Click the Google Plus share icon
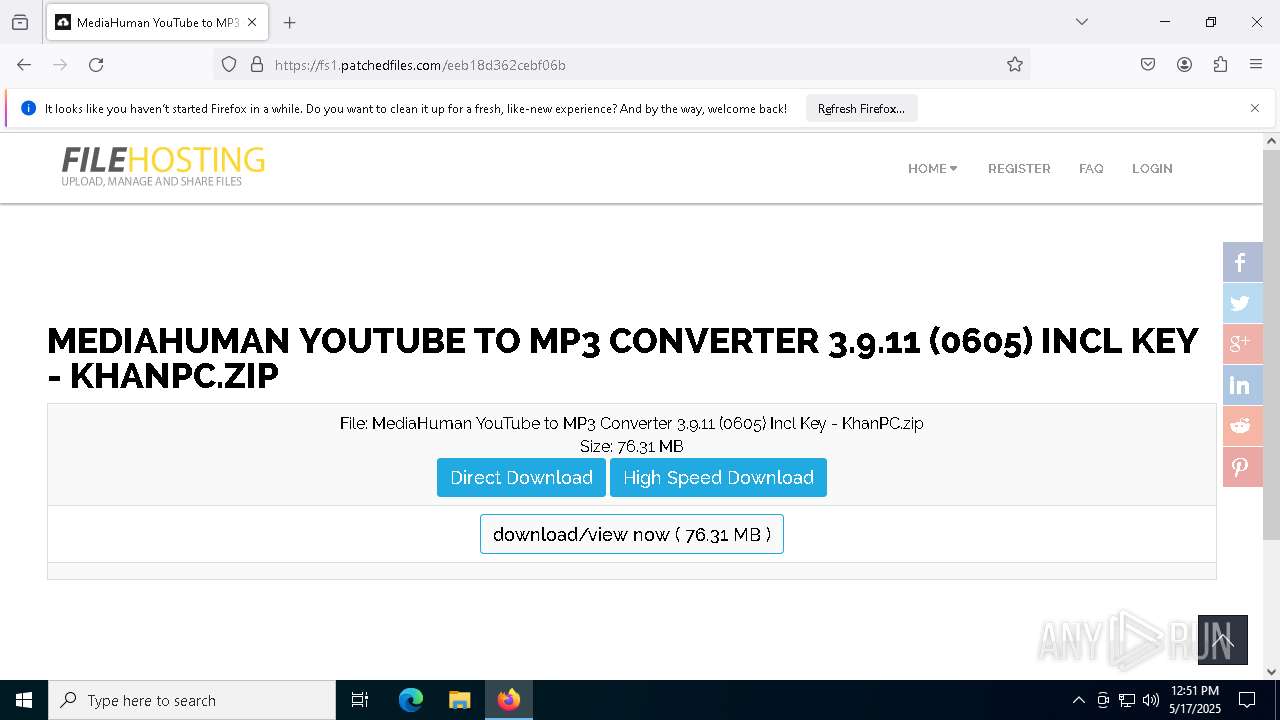This screenshot has width=1280, height=720. [1242, 345]
